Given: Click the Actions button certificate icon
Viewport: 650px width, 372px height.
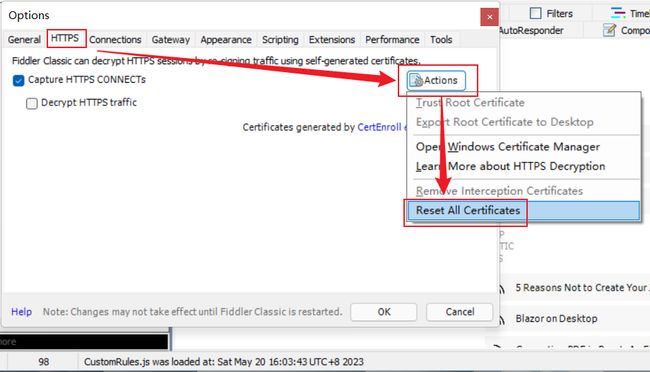Looking at the screenshot, I should click(x=416, y=80).
